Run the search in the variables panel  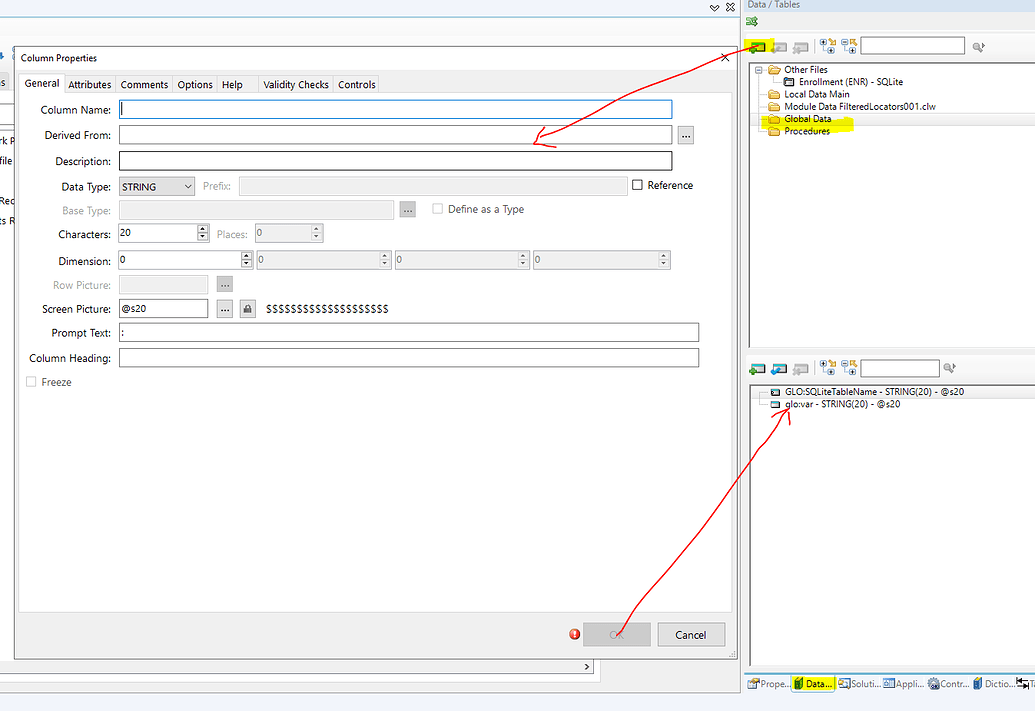click(948, 368)
